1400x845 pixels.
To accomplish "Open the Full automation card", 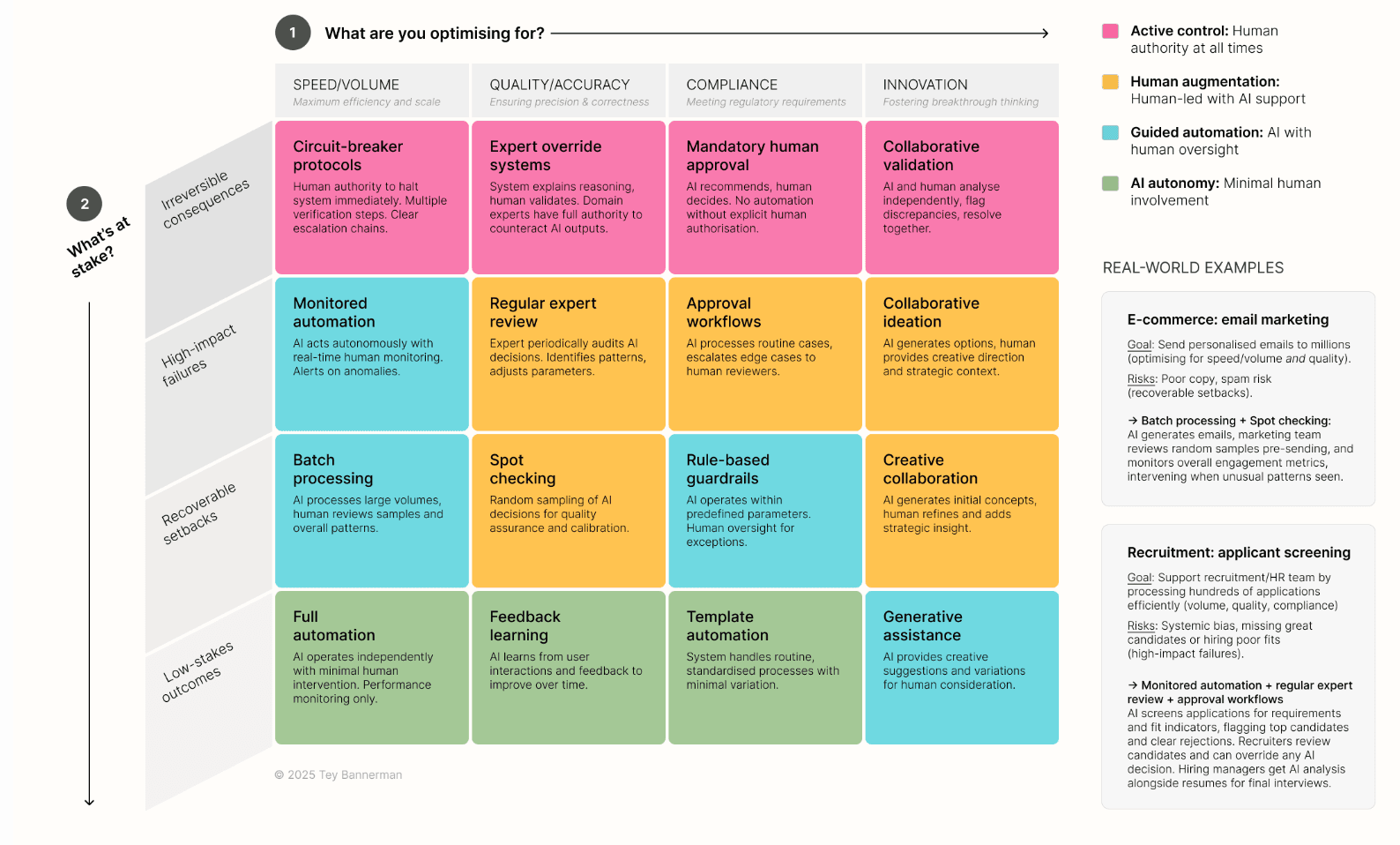I will coord(371,668).
